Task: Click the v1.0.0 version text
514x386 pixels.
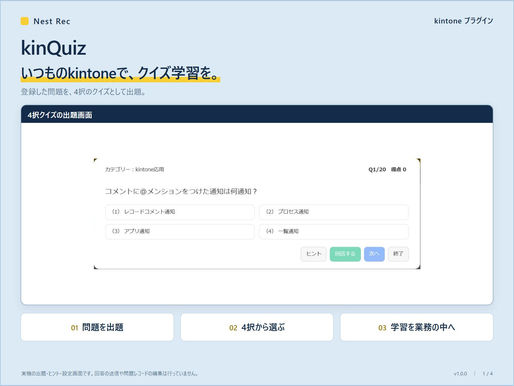Action: [460, 374]
